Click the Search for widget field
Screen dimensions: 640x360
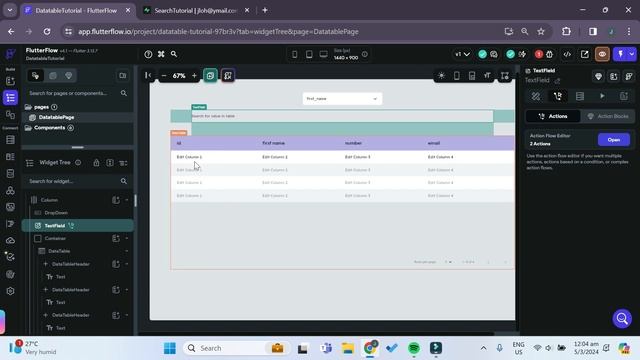(x=77, y=181)
